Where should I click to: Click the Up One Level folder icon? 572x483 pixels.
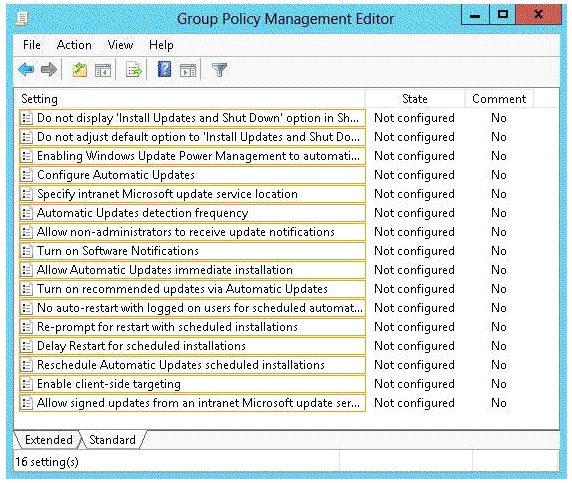tap(80, 69)
